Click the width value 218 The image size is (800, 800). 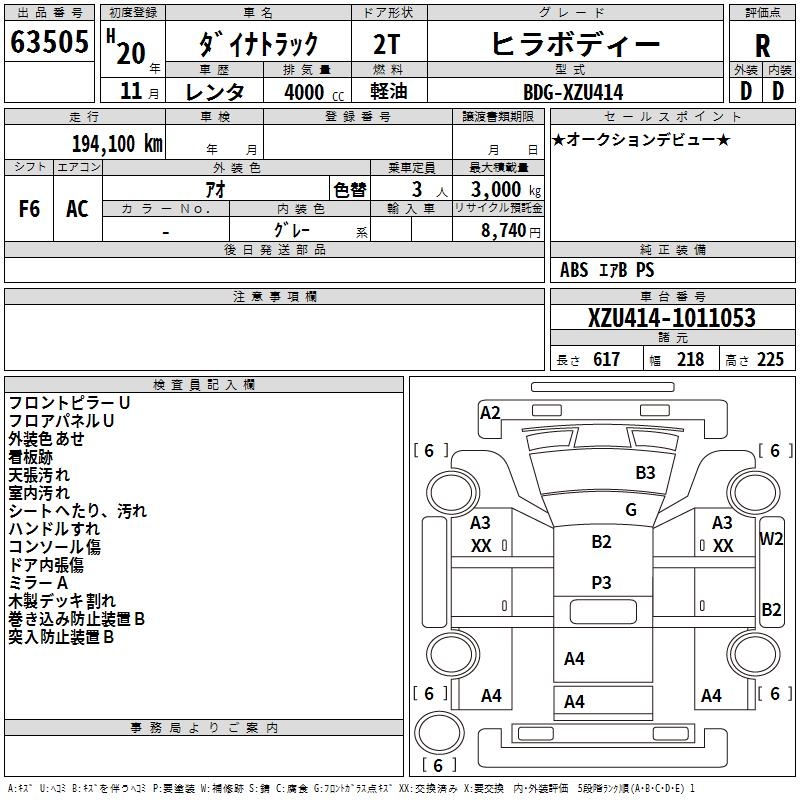pyautogui.click(x=690, y=360)
